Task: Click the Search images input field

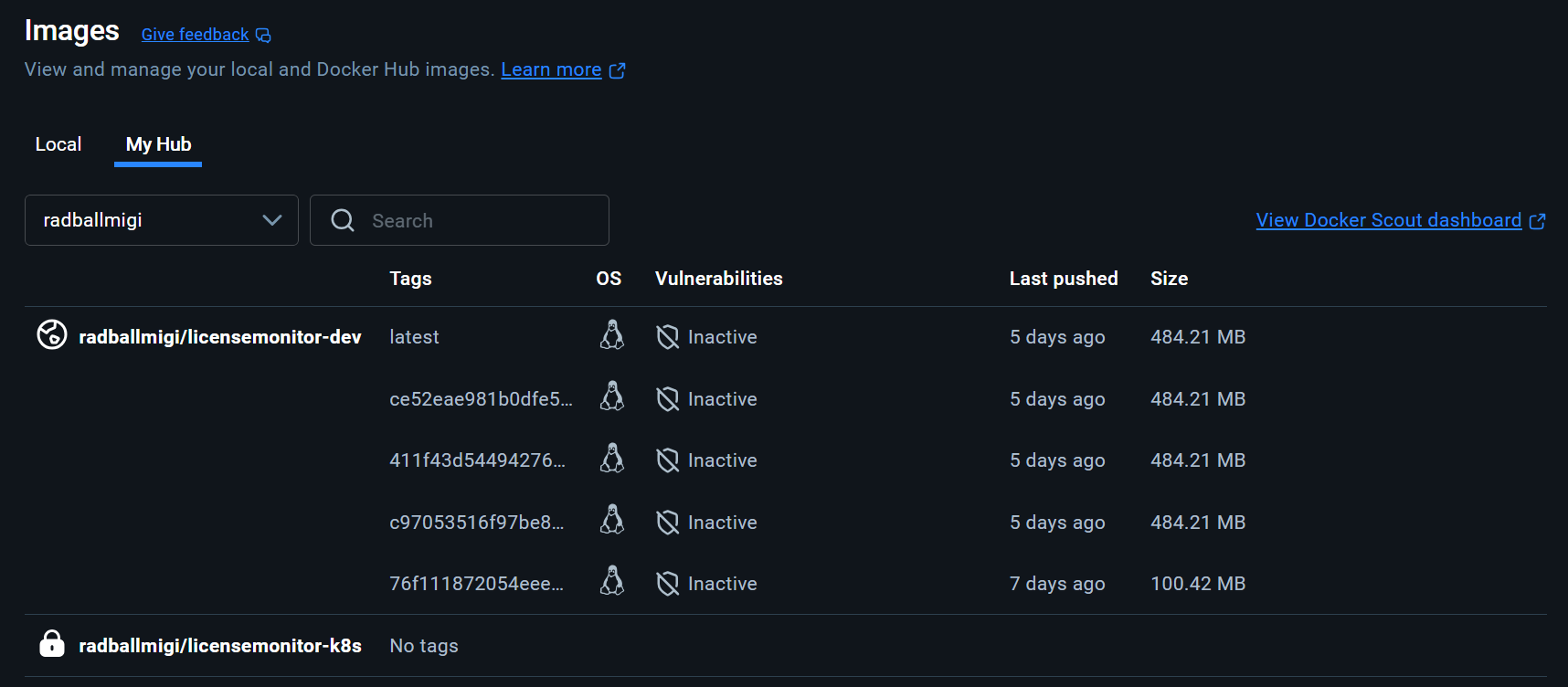Action: pos(460,220)
